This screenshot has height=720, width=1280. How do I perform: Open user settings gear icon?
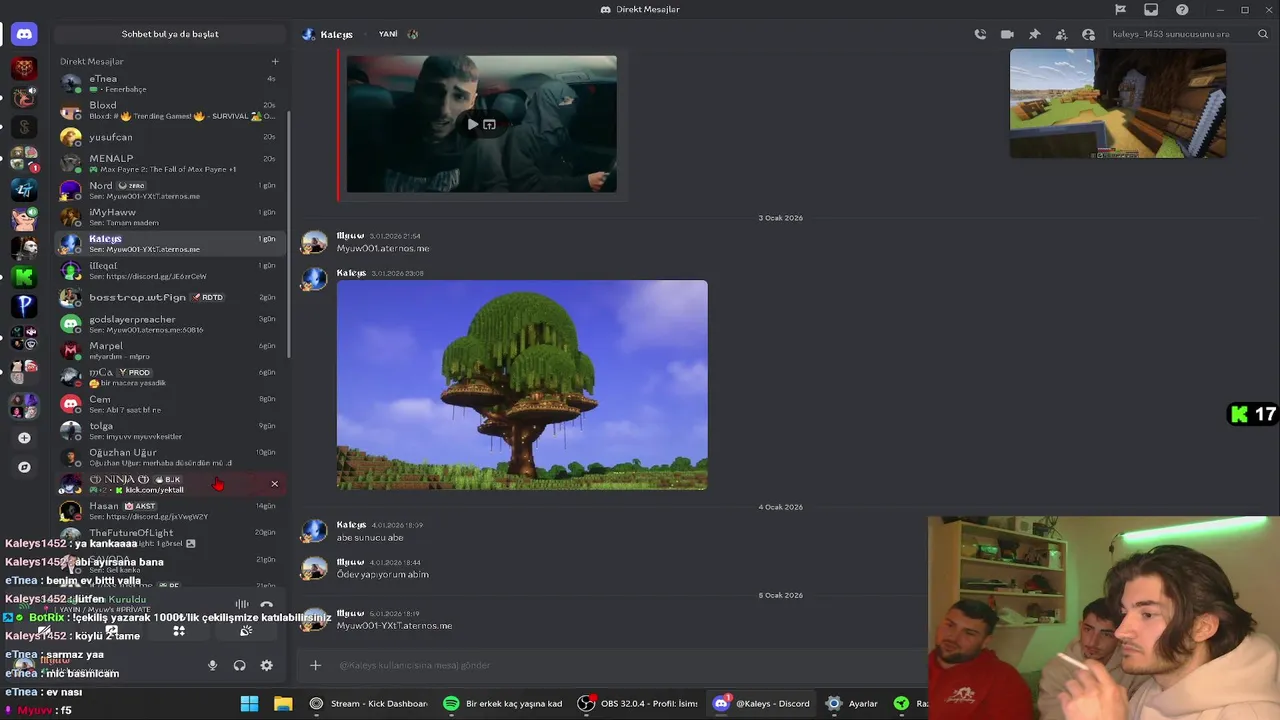(266, 666)
